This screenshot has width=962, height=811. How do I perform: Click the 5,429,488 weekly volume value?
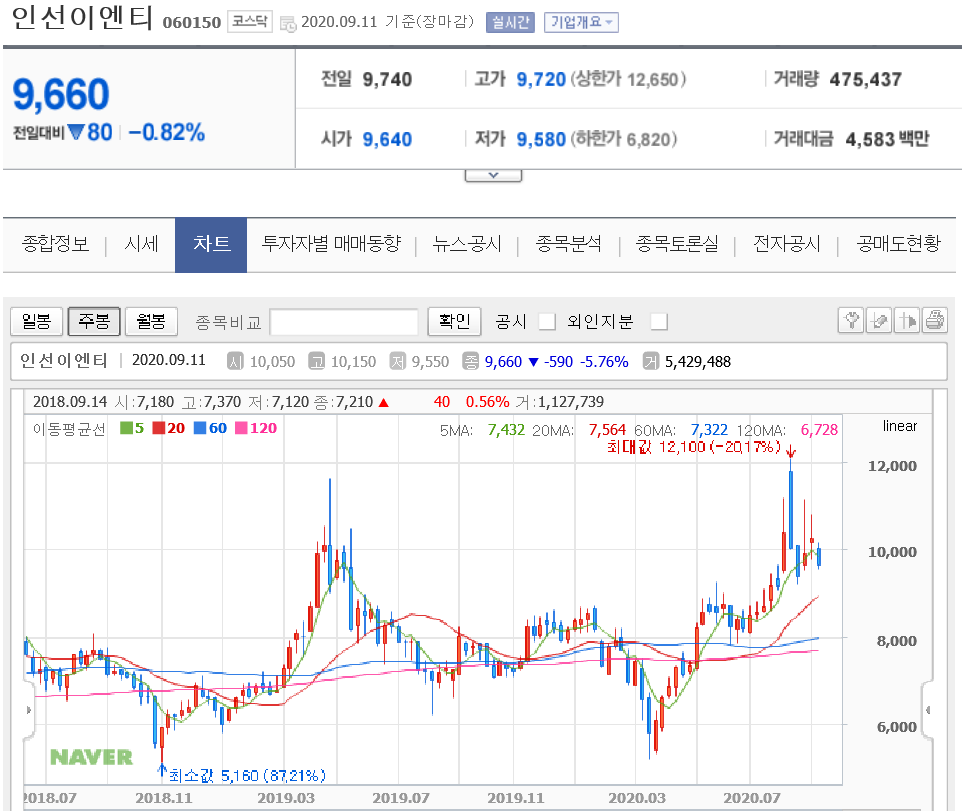point(698,362)
